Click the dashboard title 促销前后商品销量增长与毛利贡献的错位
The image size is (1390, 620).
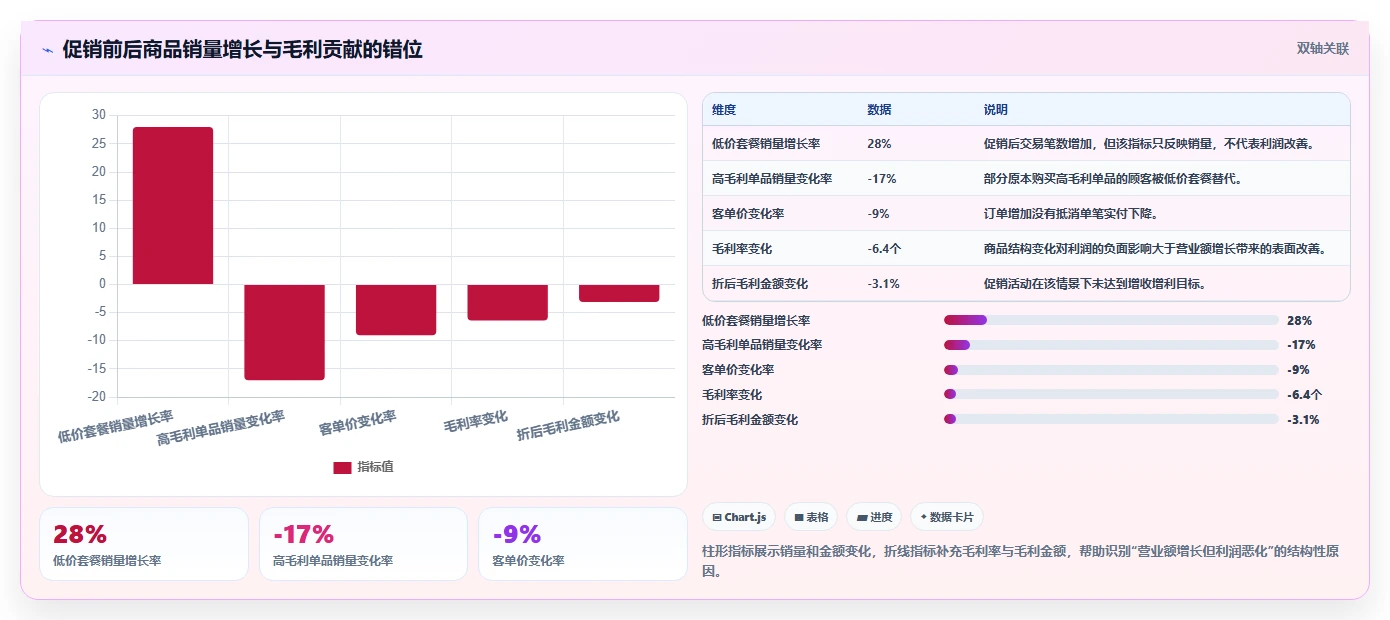(x=242, y=49)
